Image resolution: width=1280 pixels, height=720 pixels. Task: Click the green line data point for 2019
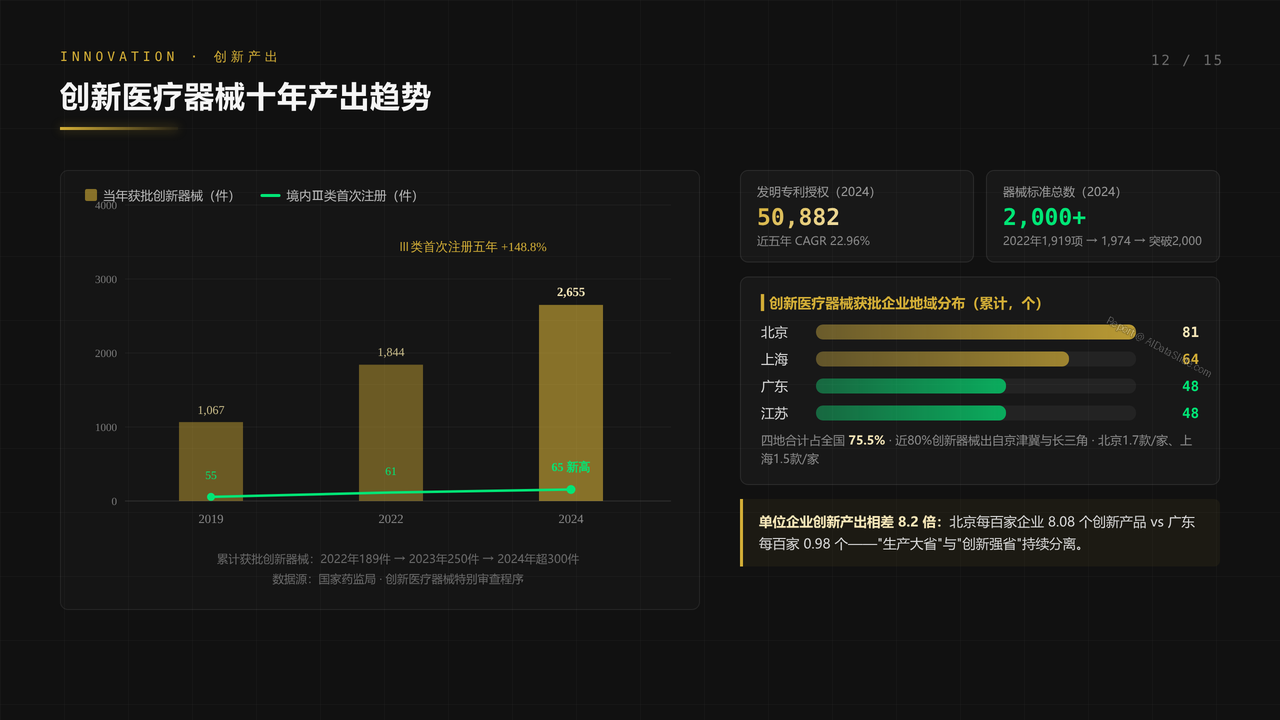[x=211, y=497]
